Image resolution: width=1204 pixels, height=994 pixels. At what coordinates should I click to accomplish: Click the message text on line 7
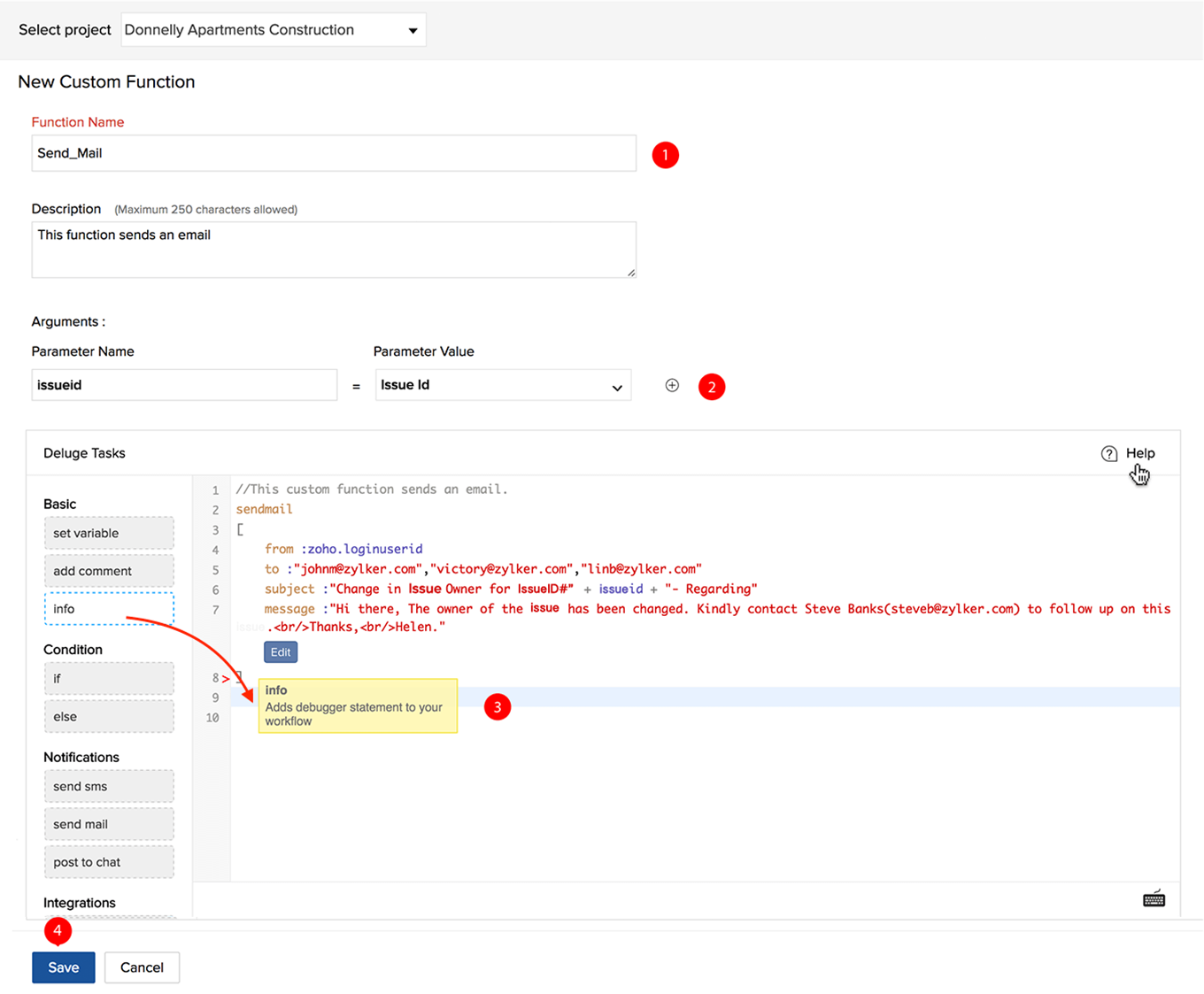[717, 617]
